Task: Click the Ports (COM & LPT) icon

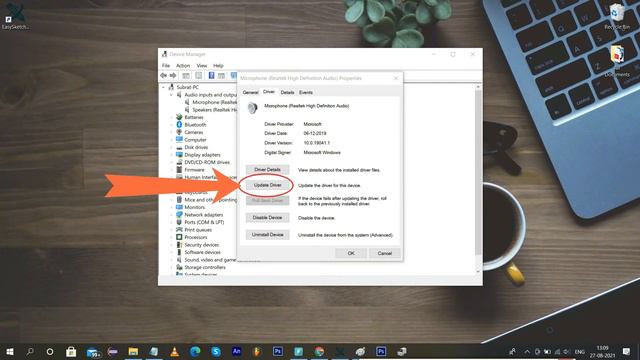Action: (x=179, y=222)
